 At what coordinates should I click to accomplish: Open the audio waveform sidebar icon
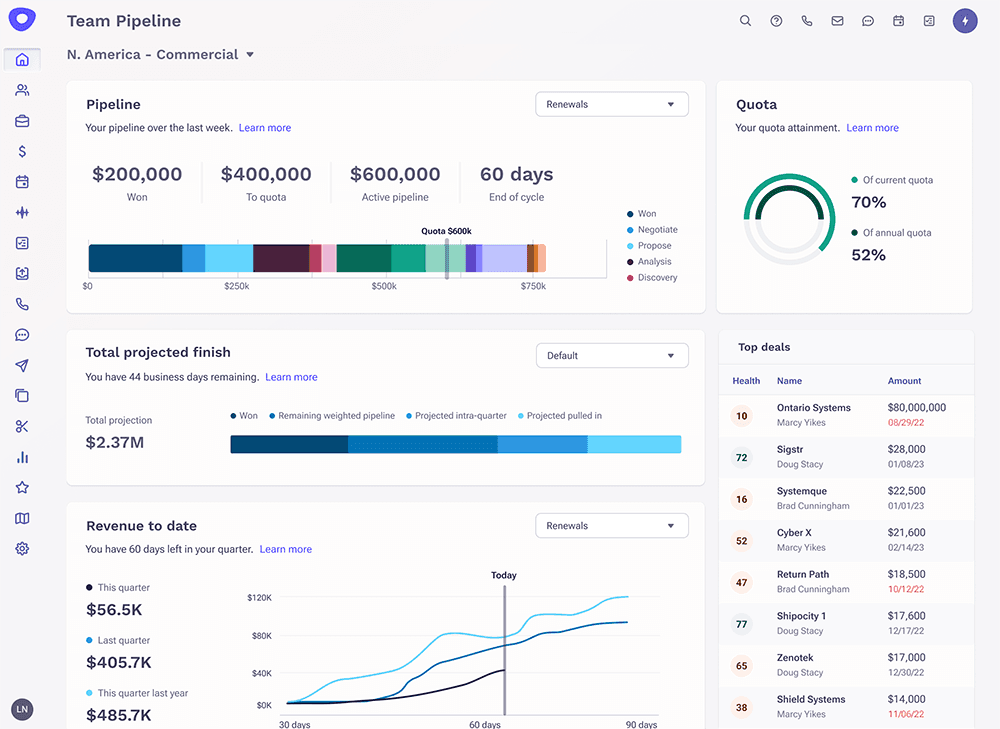click(x=22, y=213)
